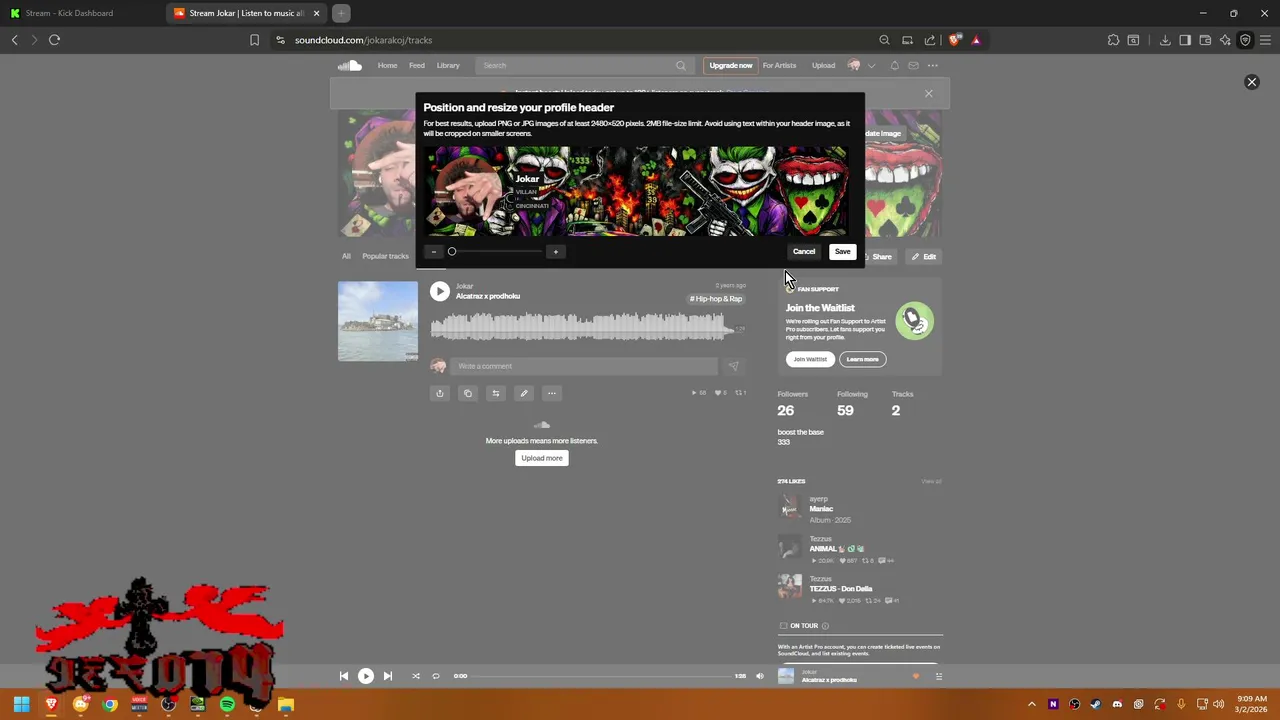Open File Explorer from the taskbar
This screenshot has width=1280, height=720.
pos(285,705)
